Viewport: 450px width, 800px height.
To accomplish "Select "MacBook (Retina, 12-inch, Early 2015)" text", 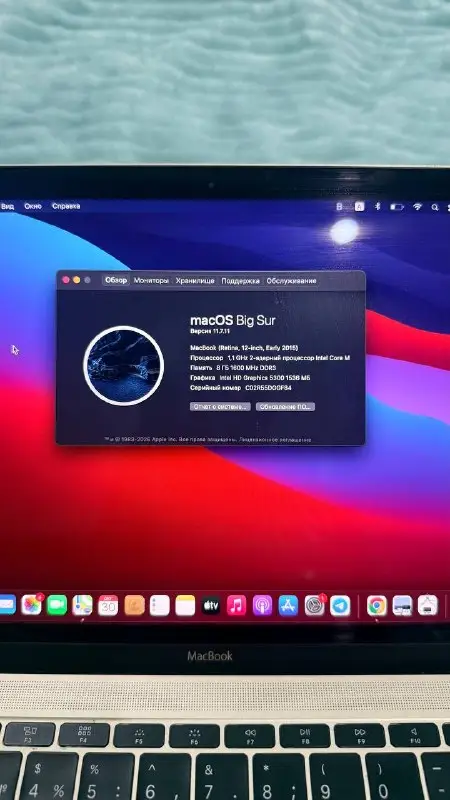I will (244, 347).
